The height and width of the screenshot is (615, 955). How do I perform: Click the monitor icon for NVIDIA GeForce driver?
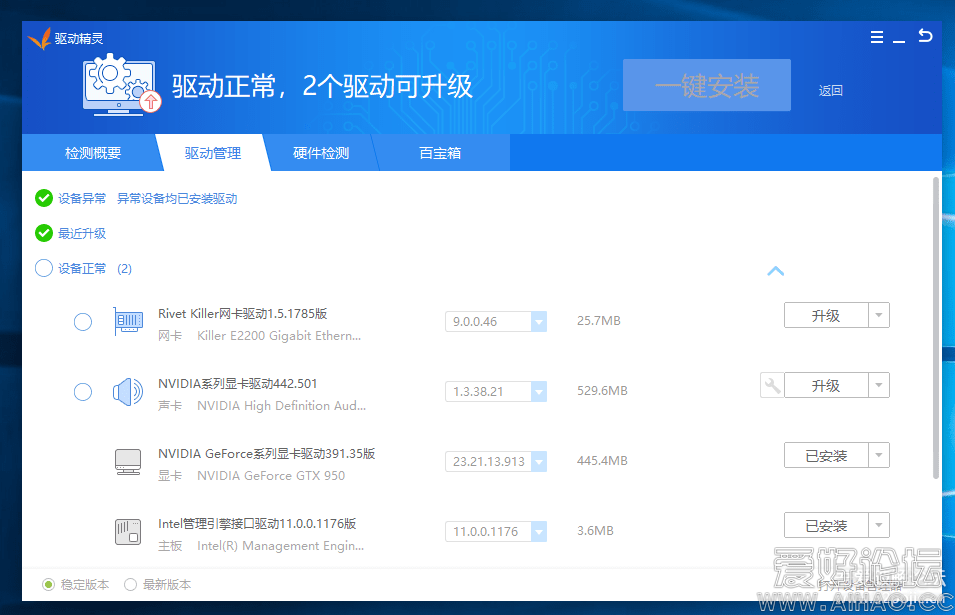tap(128, 462)
